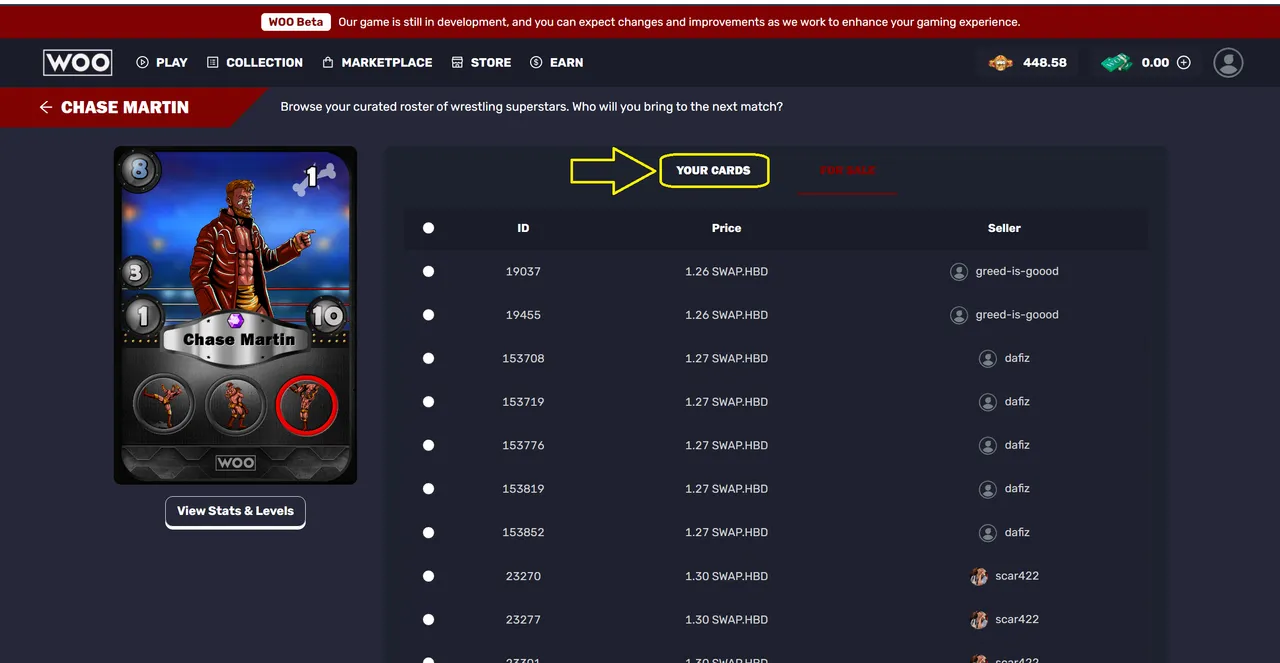The height and width of the screenshot is (663, 1280).
Task: Click price 1.30 SWAP.HBD for ID 23270
Action: 726,576
